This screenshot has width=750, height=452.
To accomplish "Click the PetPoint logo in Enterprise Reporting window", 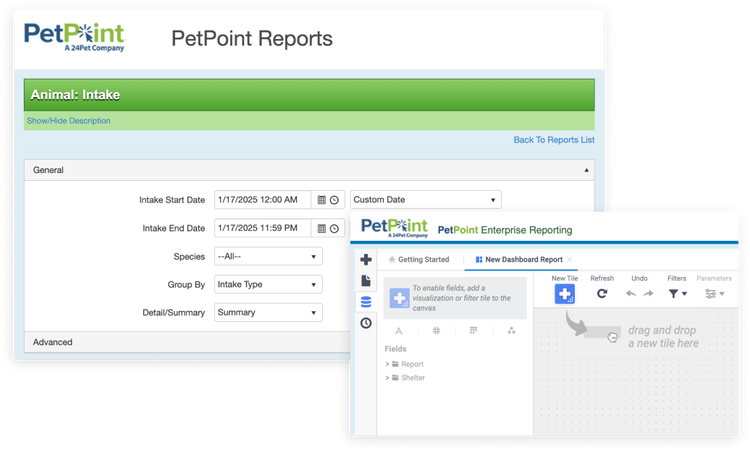I will [394, 228].
